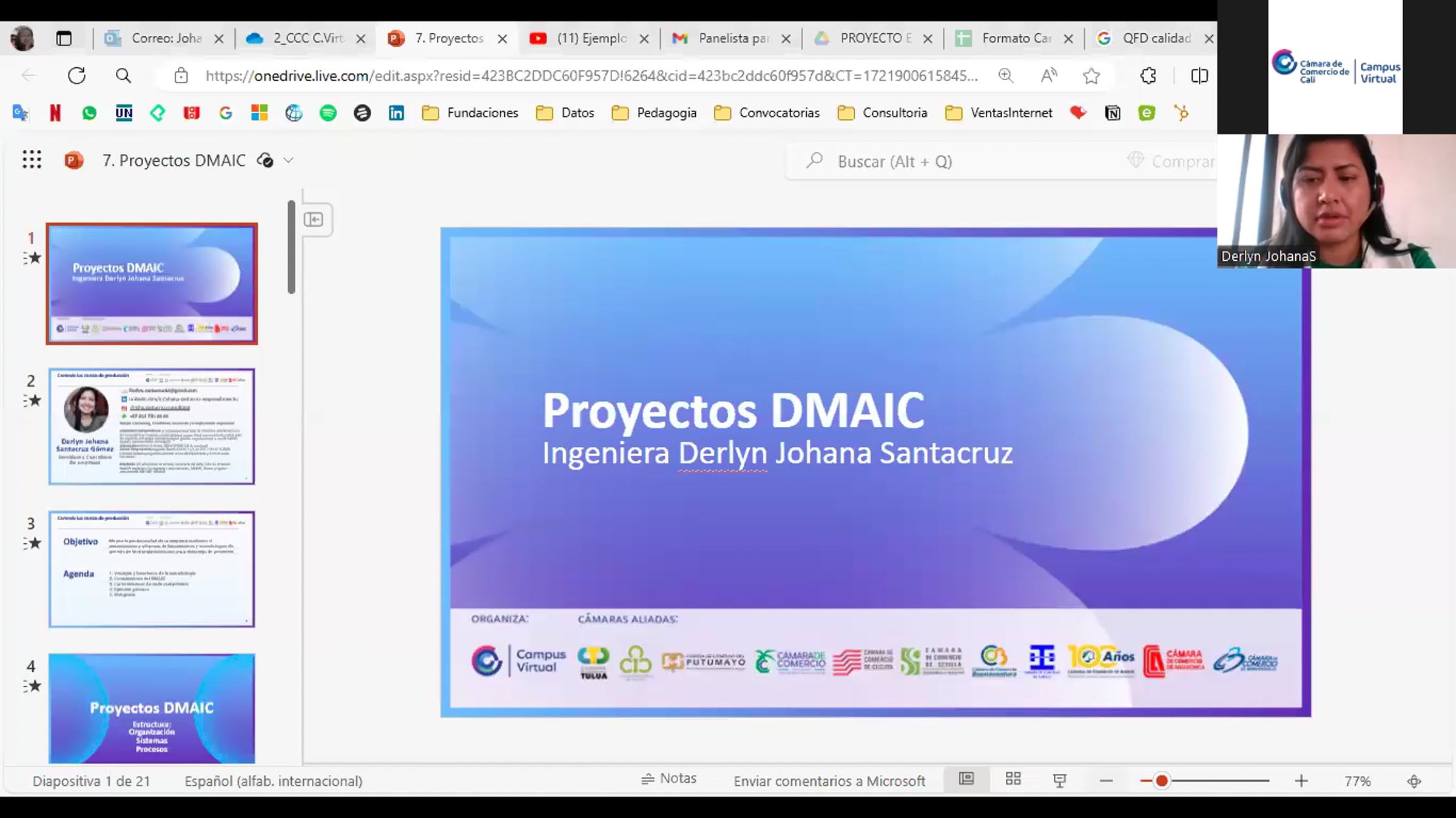Click Enviar comentarios a Microsoft
This screenshot has width=1456, height=818.
click(x=829, y=781)
